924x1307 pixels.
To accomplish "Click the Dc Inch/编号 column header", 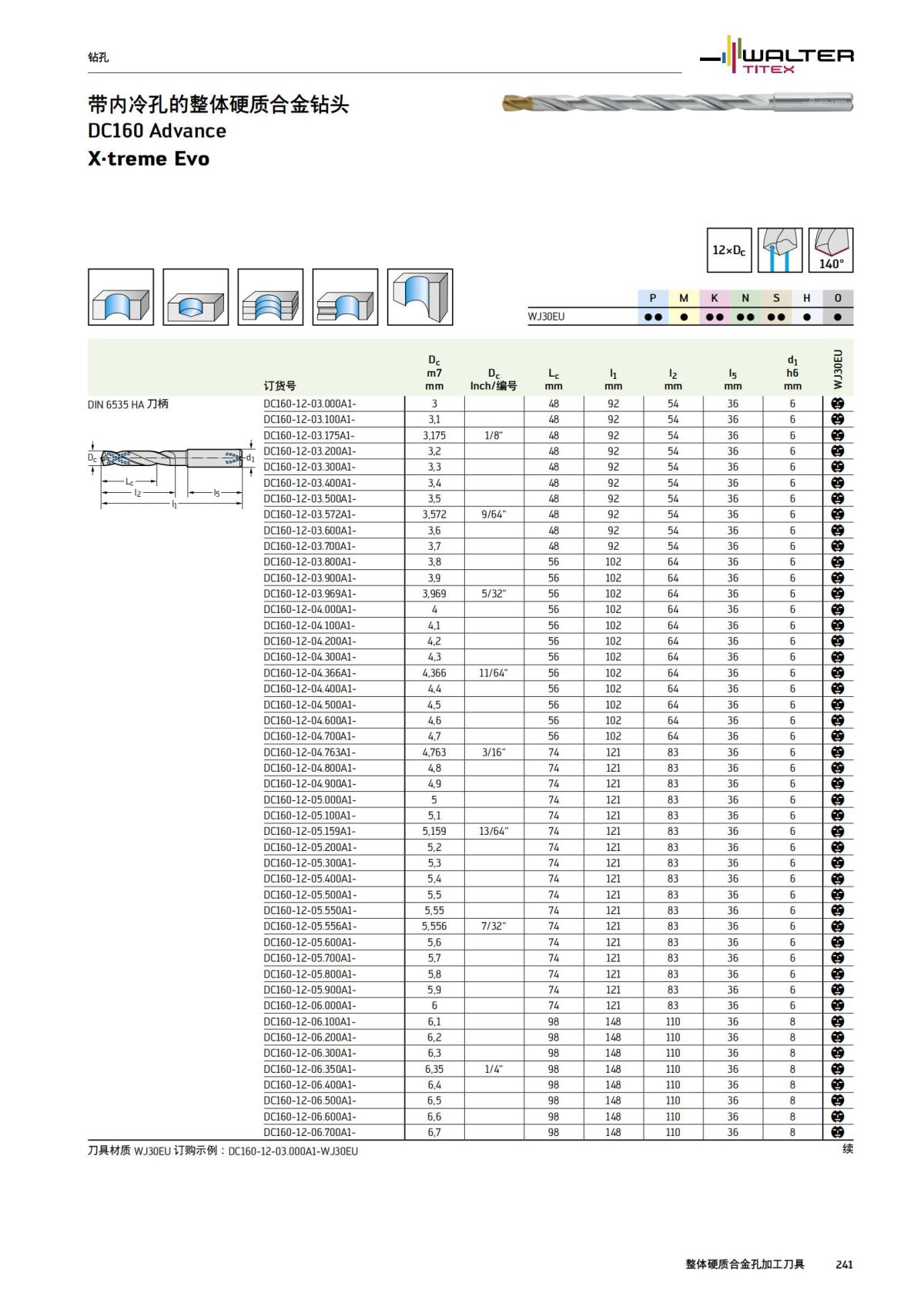I will [x=494, y=380].
